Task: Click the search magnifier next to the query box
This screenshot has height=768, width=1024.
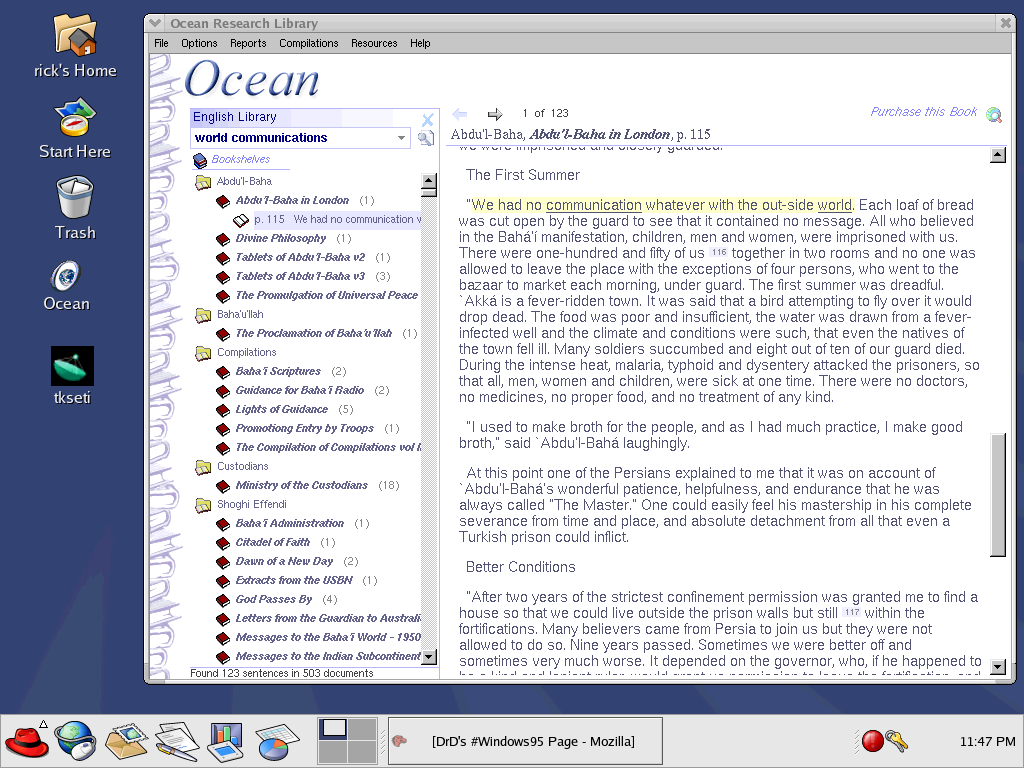Action: [x=424, y=139]
